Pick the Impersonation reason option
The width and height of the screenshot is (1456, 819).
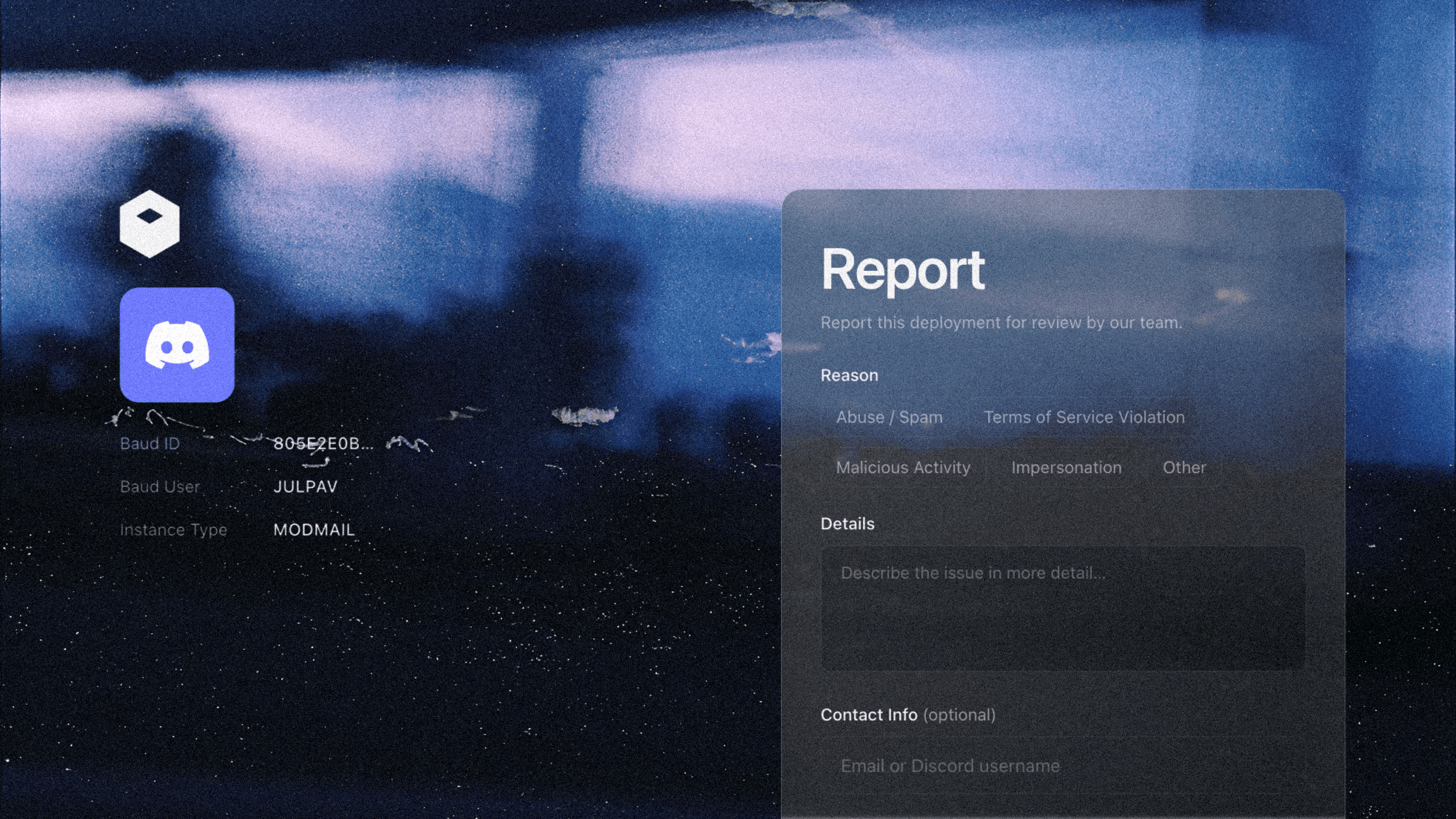(x=1066, y=468)
